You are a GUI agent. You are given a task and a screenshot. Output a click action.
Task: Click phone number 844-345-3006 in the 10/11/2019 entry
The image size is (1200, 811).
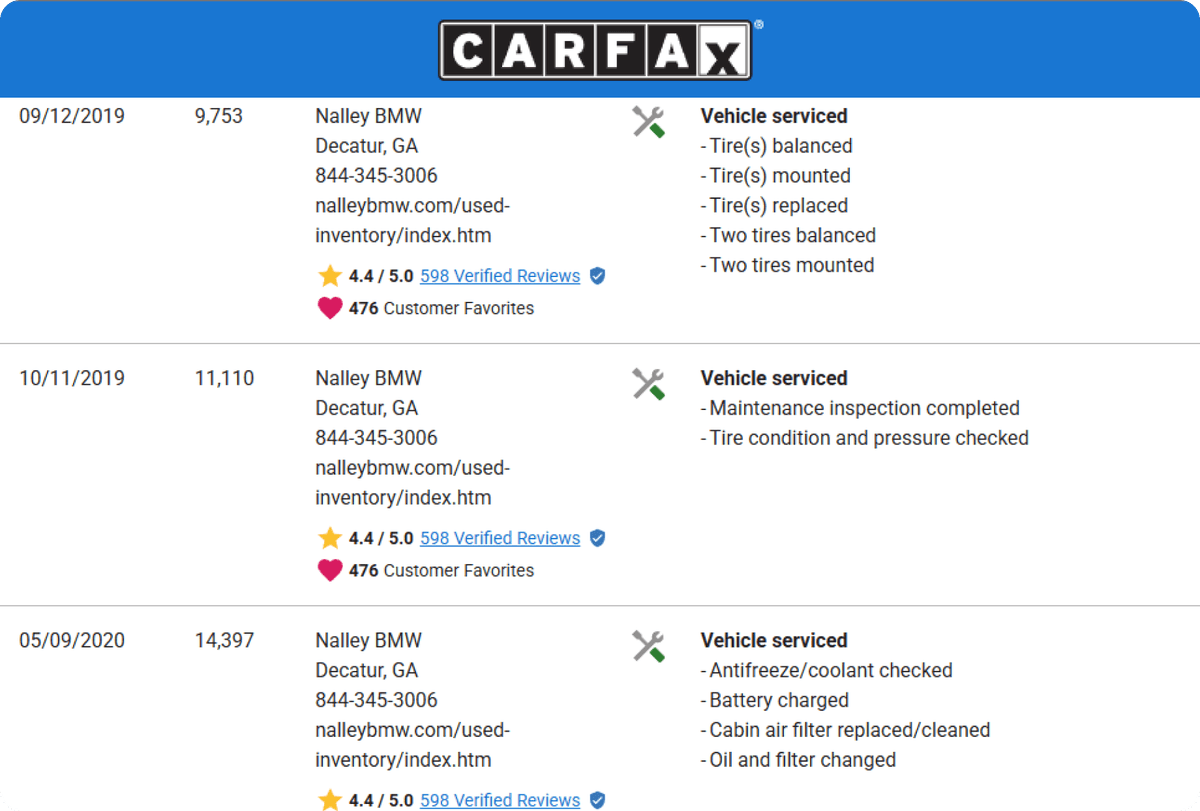point(377,438)
